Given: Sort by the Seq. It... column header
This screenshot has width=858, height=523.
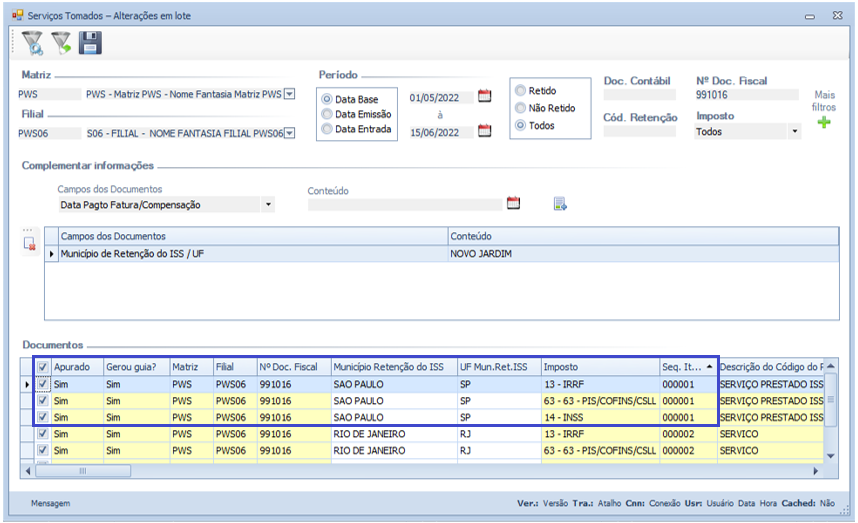Looking at the screenshot, I should point(687,367).
